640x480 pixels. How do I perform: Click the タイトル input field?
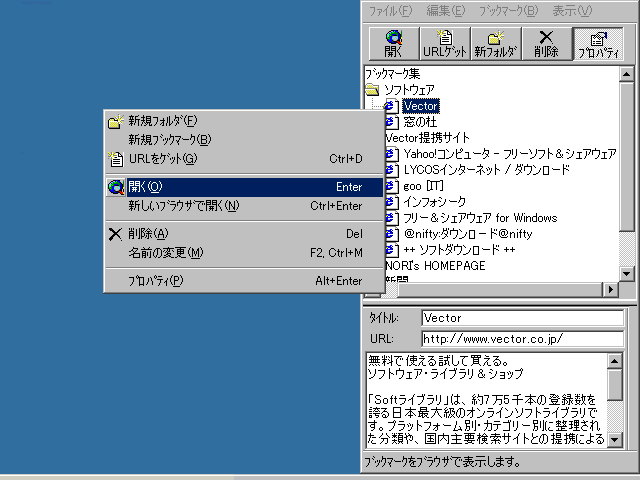point(522,318)
